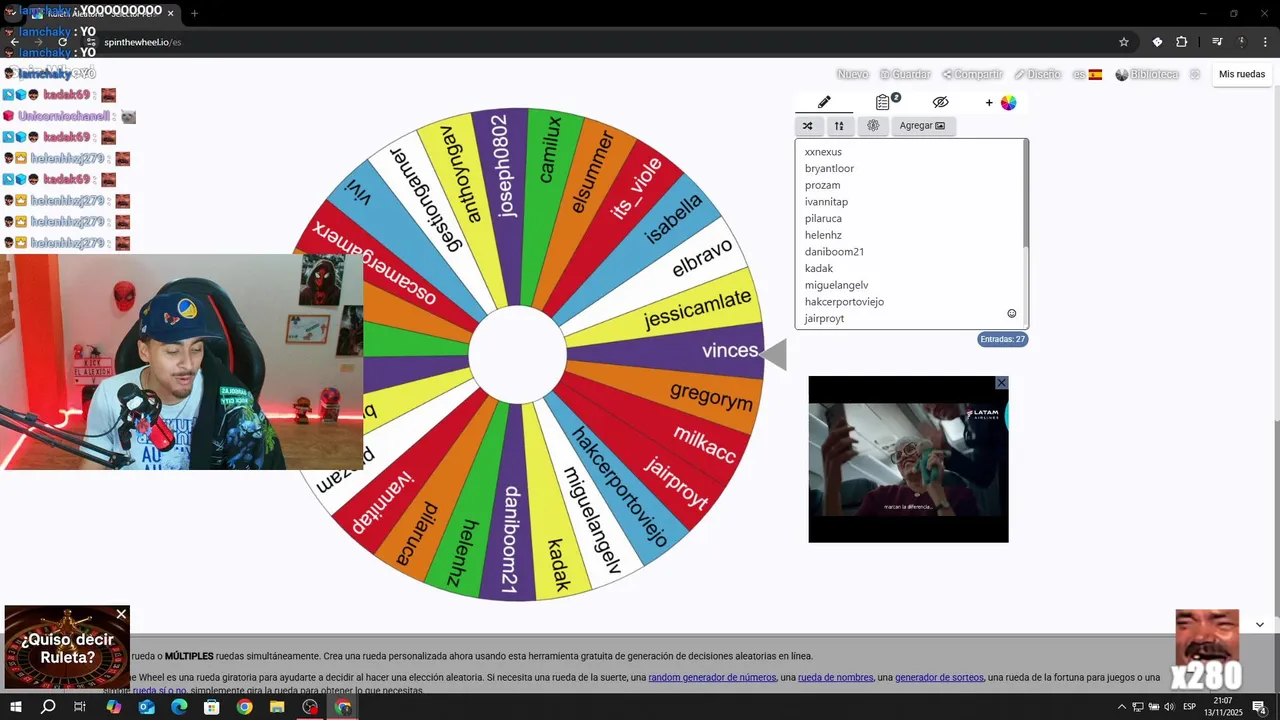The height and width of the screenshot is (720, 1280).
Task: Click Compartir in the top menu
Action: [x=972, y=74]
